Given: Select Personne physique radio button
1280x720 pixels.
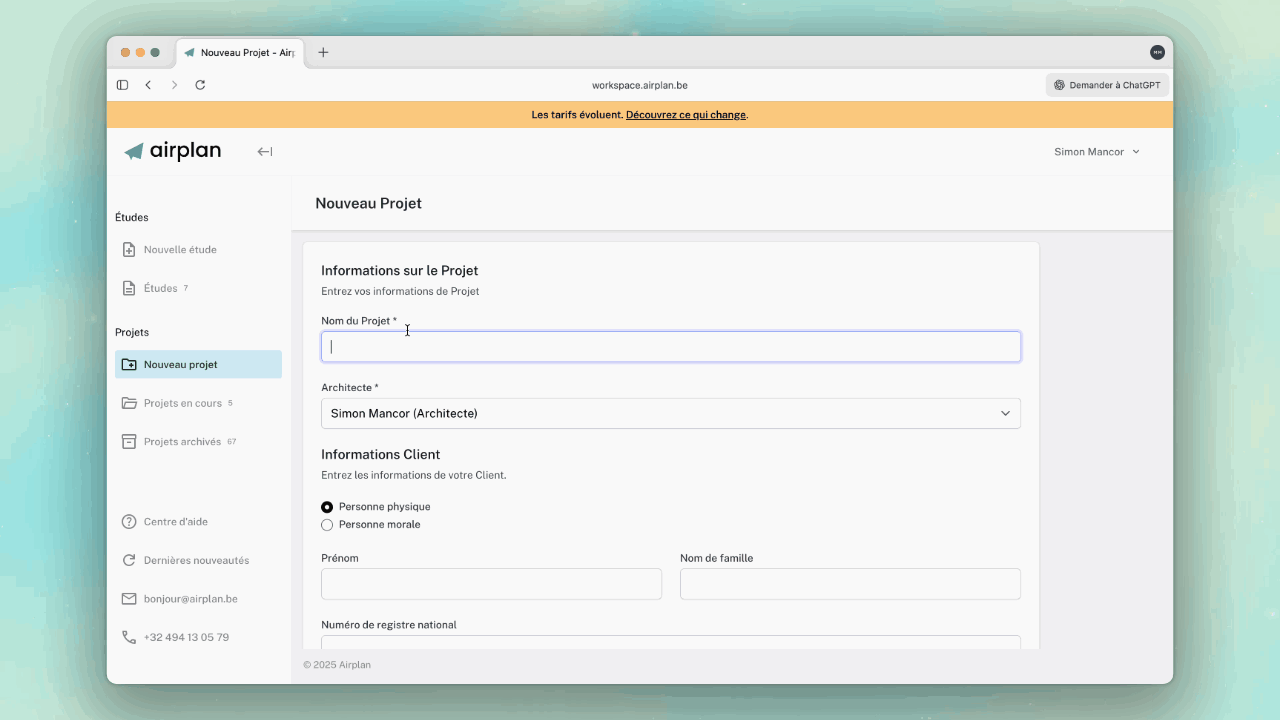Looking at the screenshot, I should point(327,507).
